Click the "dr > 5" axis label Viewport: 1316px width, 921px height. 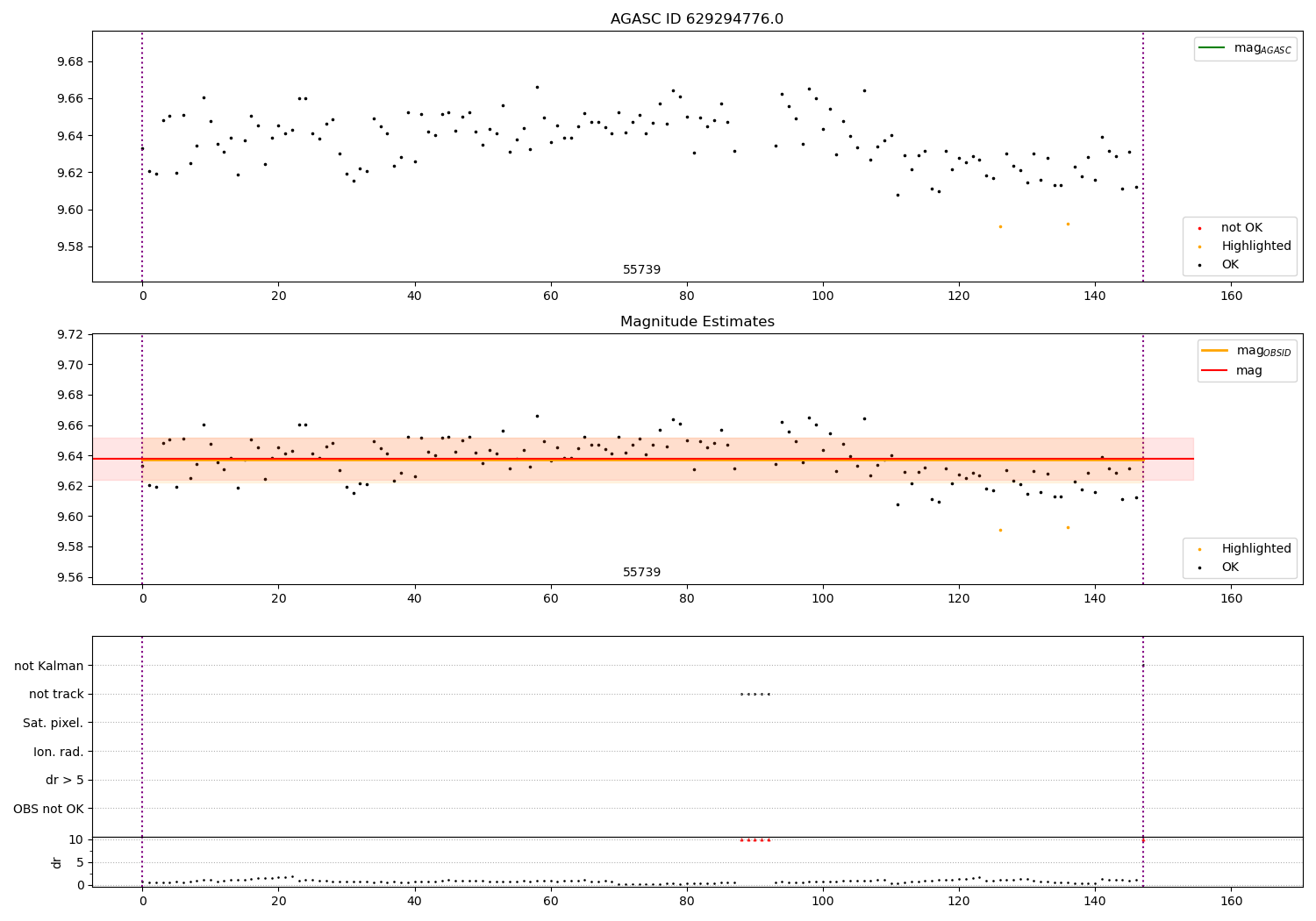tap(65, 781)
